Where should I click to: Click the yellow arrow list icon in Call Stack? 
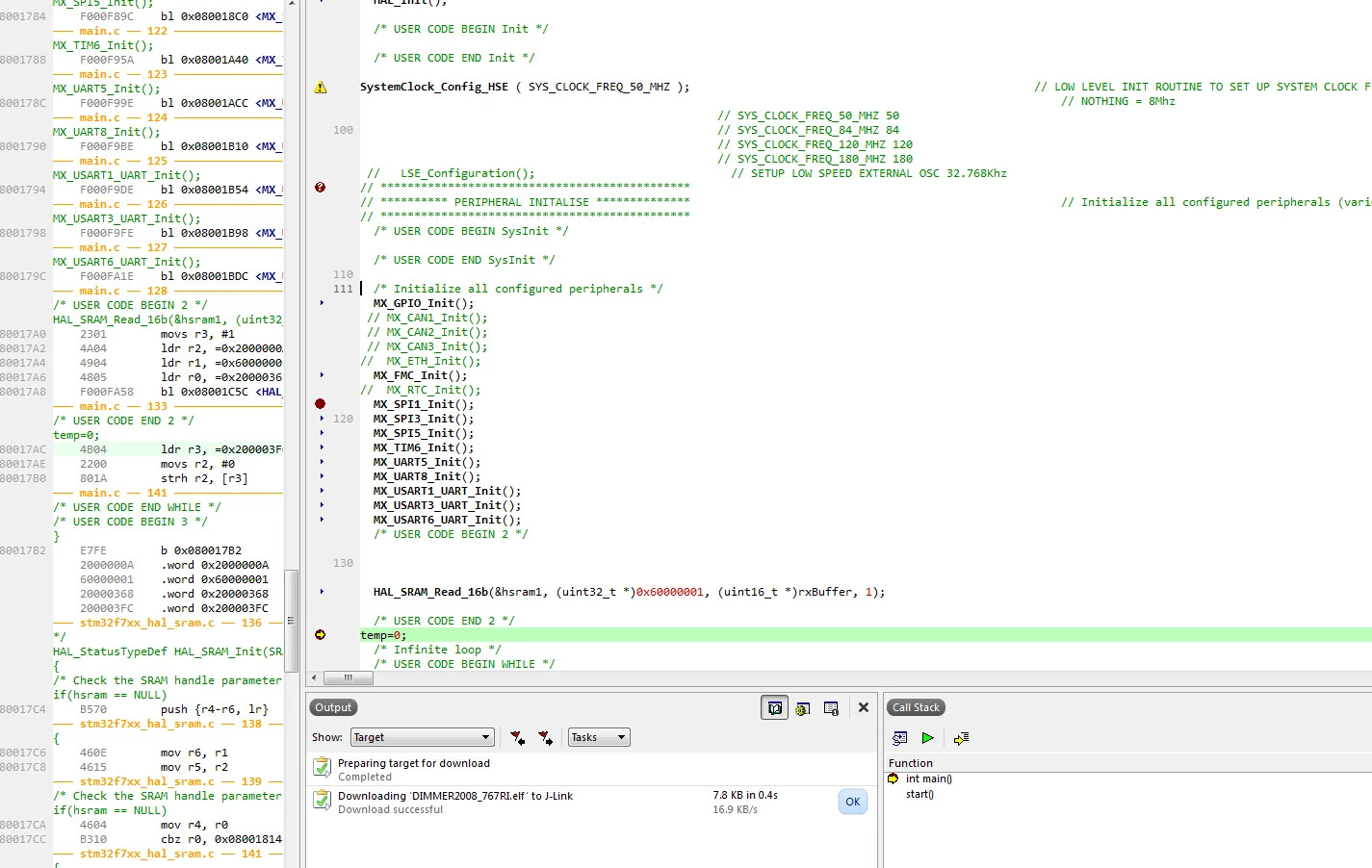coord(961,738)
